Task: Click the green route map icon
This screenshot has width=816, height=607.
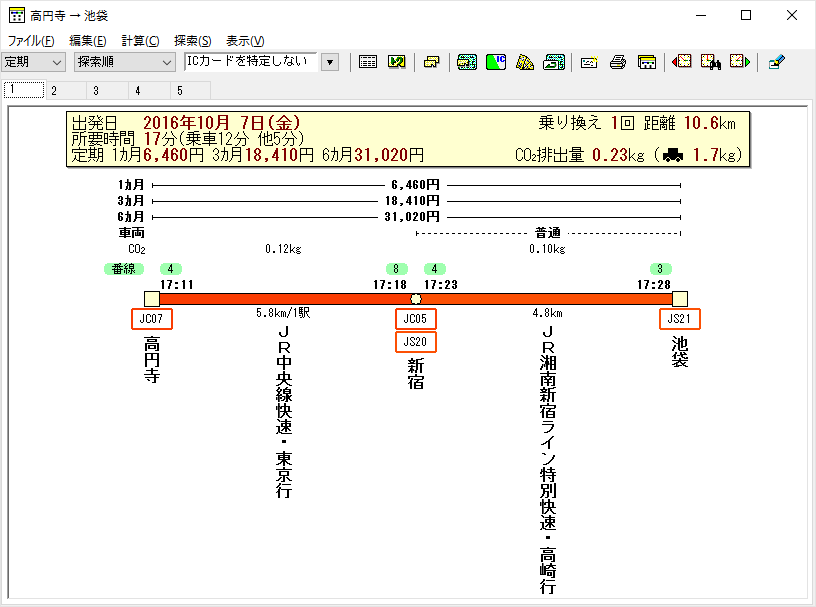Action: (396, 62)
